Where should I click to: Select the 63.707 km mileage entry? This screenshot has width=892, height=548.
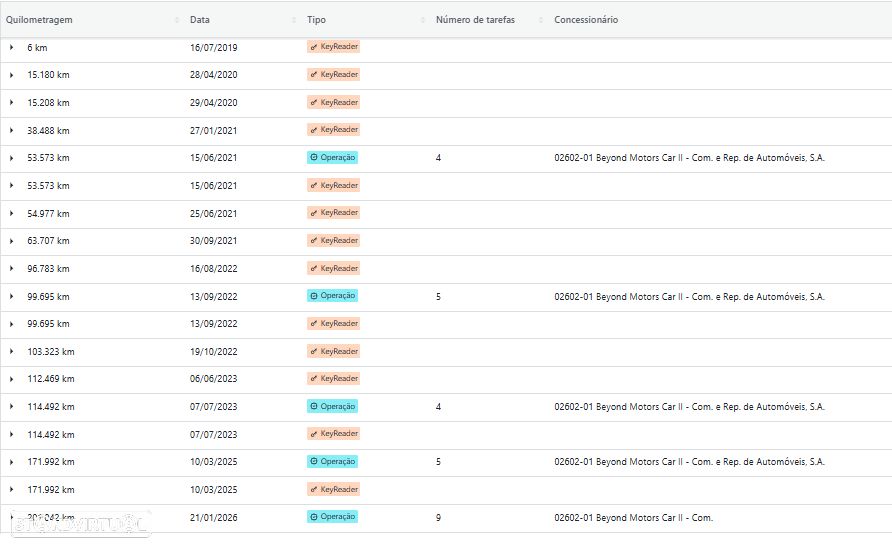click(x=48, y=241)
